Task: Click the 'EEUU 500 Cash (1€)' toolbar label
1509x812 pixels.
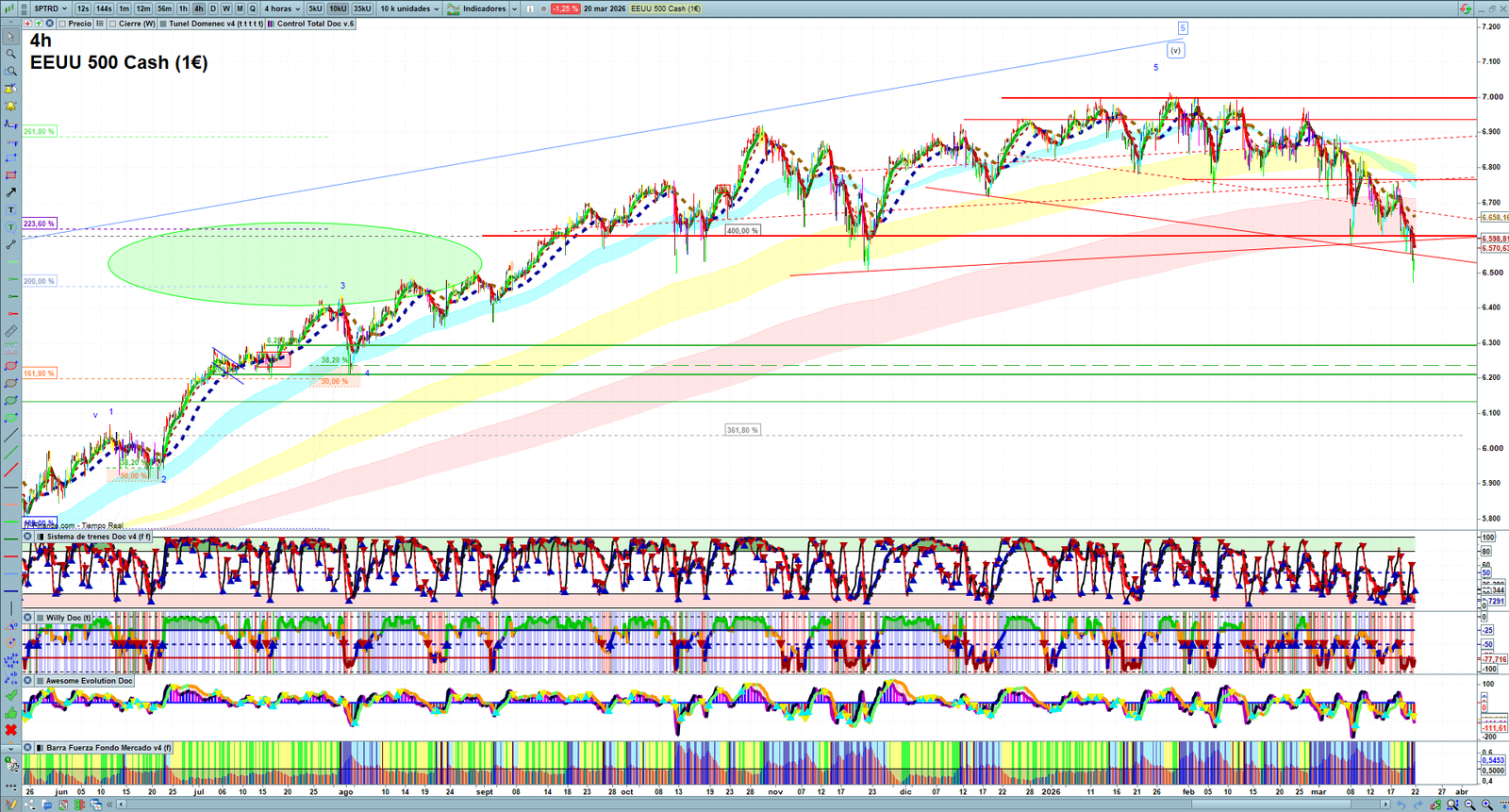Action: coord(666,8)
